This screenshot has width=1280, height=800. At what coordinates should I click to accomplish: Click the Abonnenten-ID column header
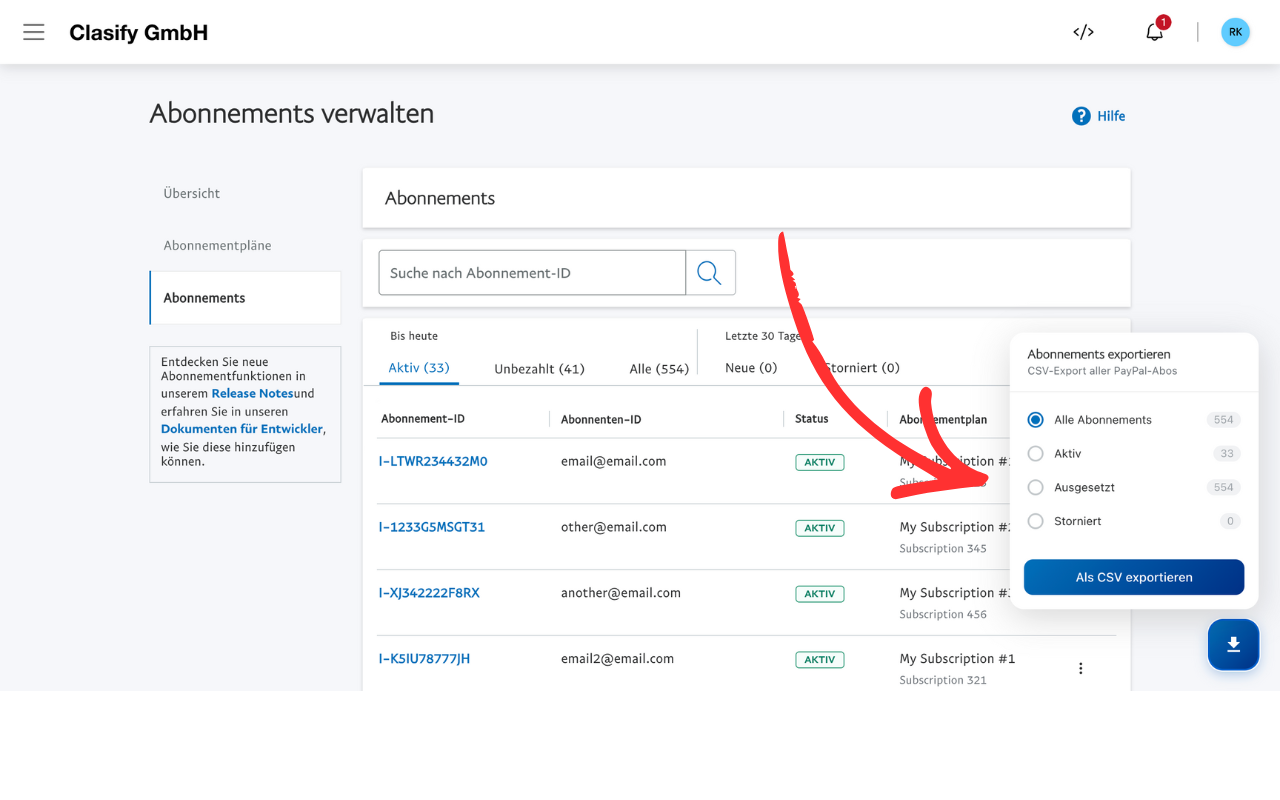click(601, 419)
